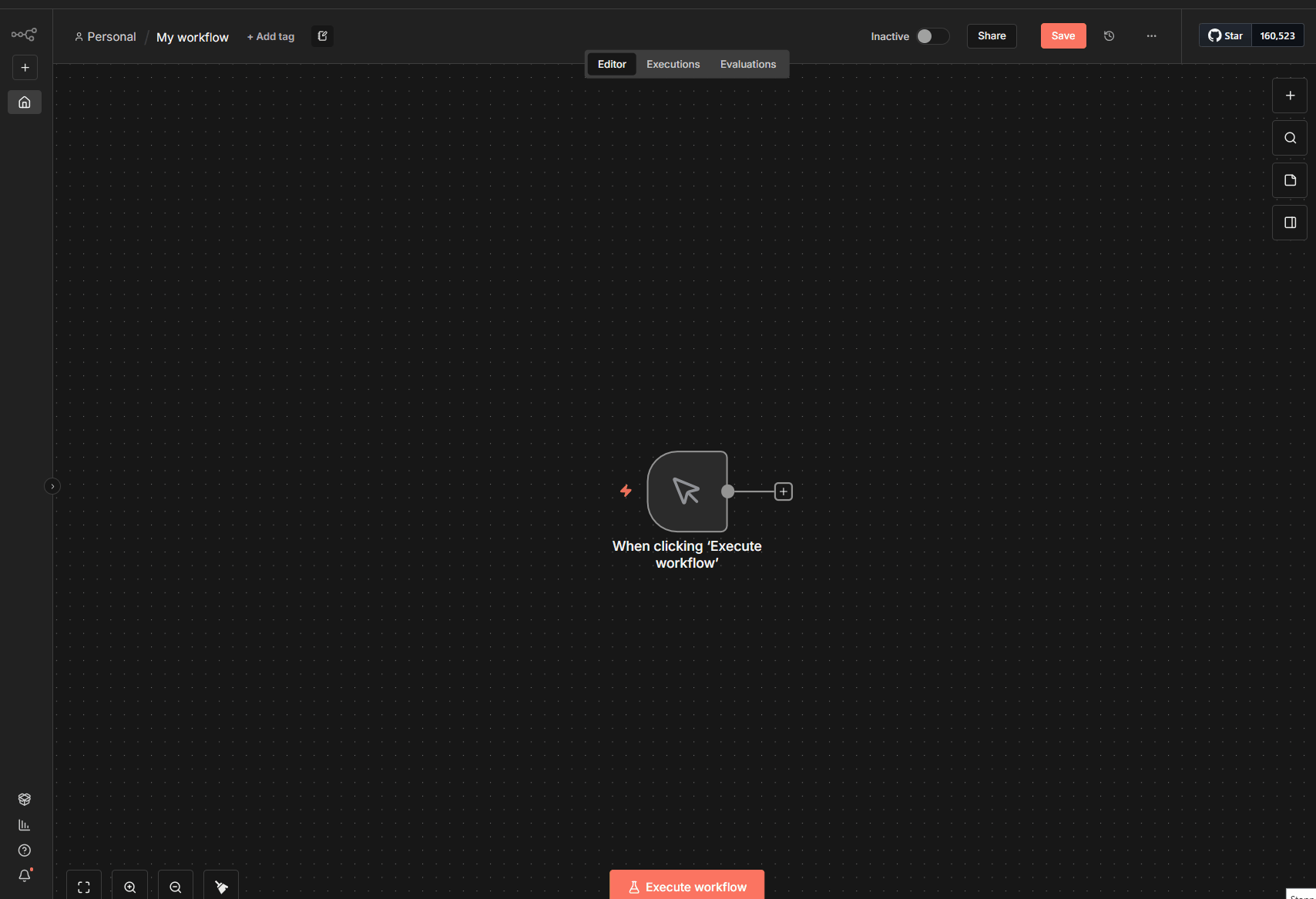
Task: Open the search nodes magnifier icon
Action: 1289,138
